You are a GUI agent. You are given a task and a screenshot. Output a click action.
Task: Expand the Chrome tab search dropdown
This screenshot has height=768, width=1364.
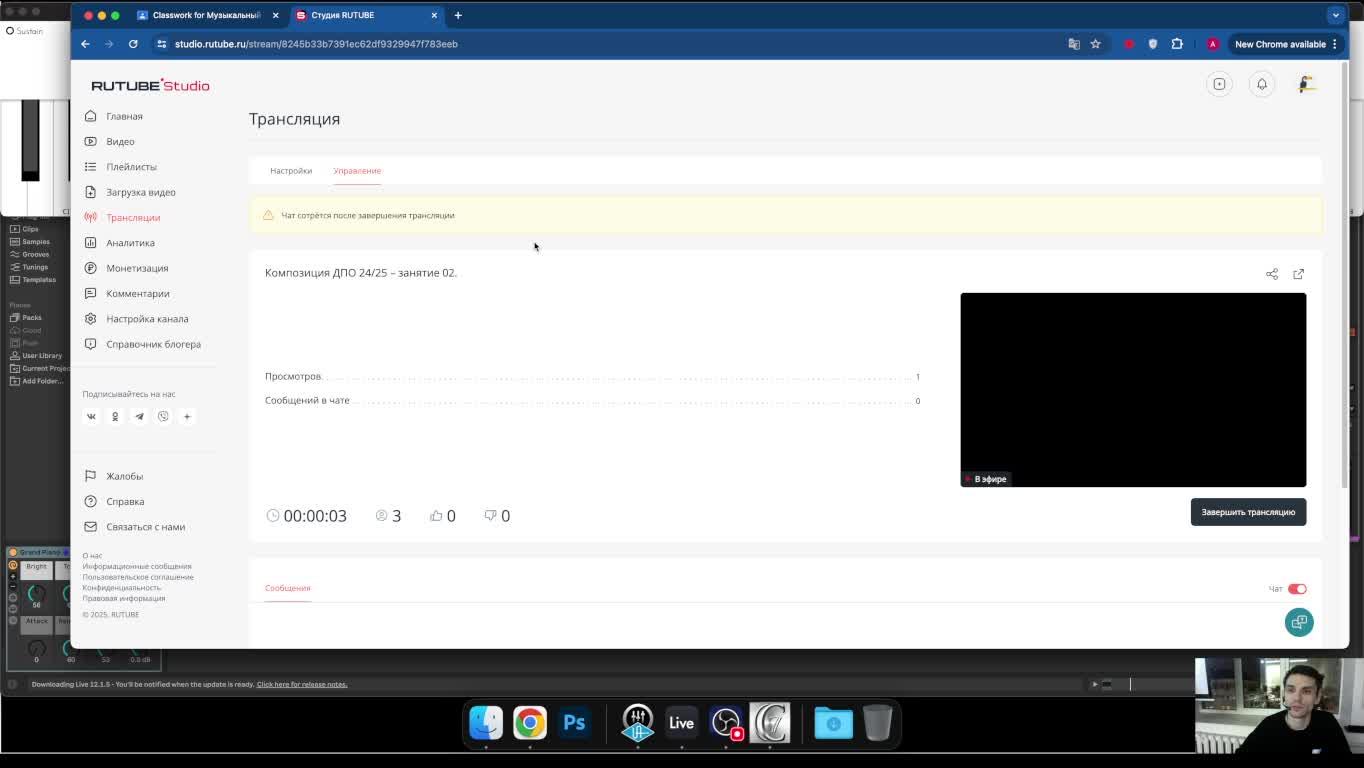point(1335,15)
